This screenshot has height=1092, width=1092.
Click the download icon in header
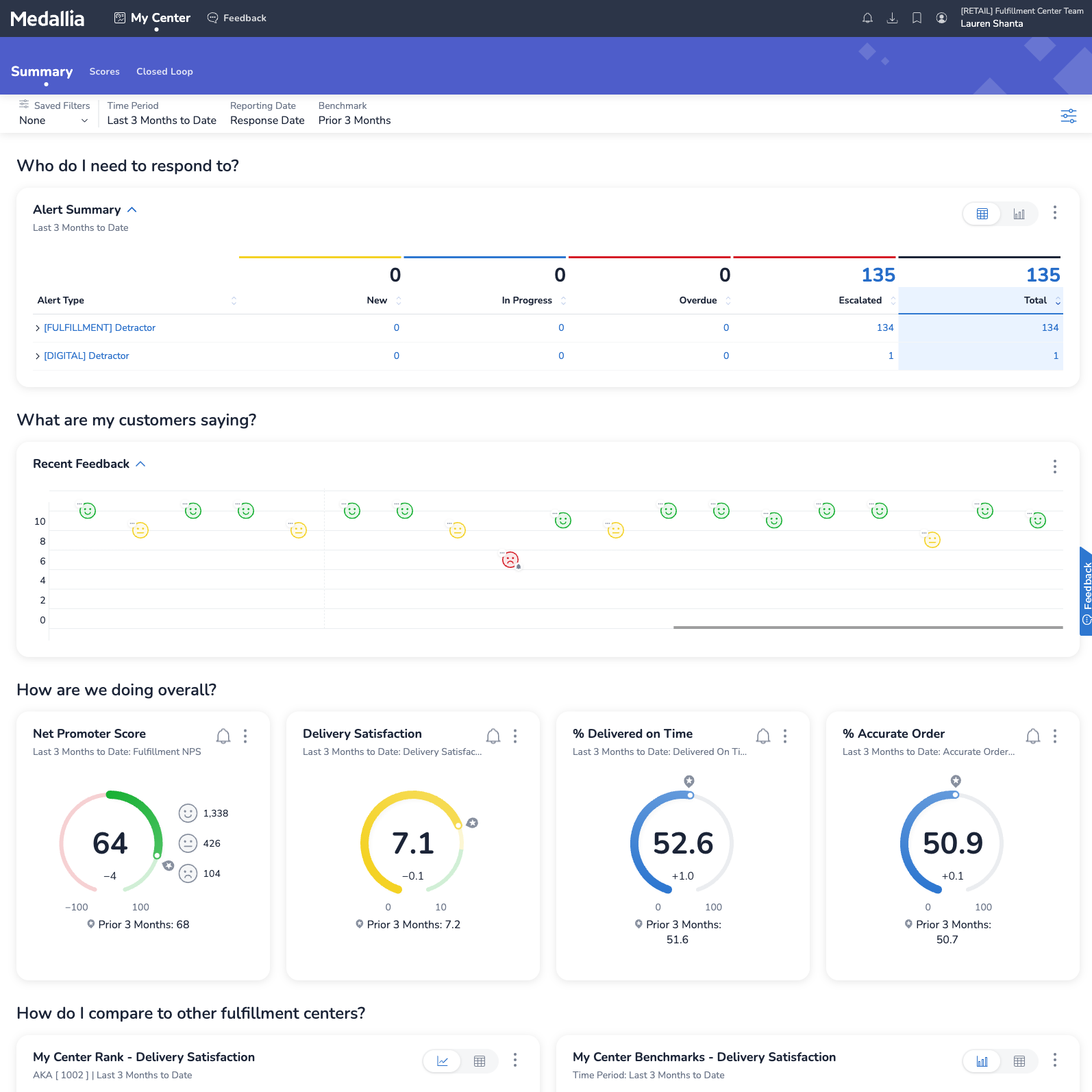coord(892,18)
